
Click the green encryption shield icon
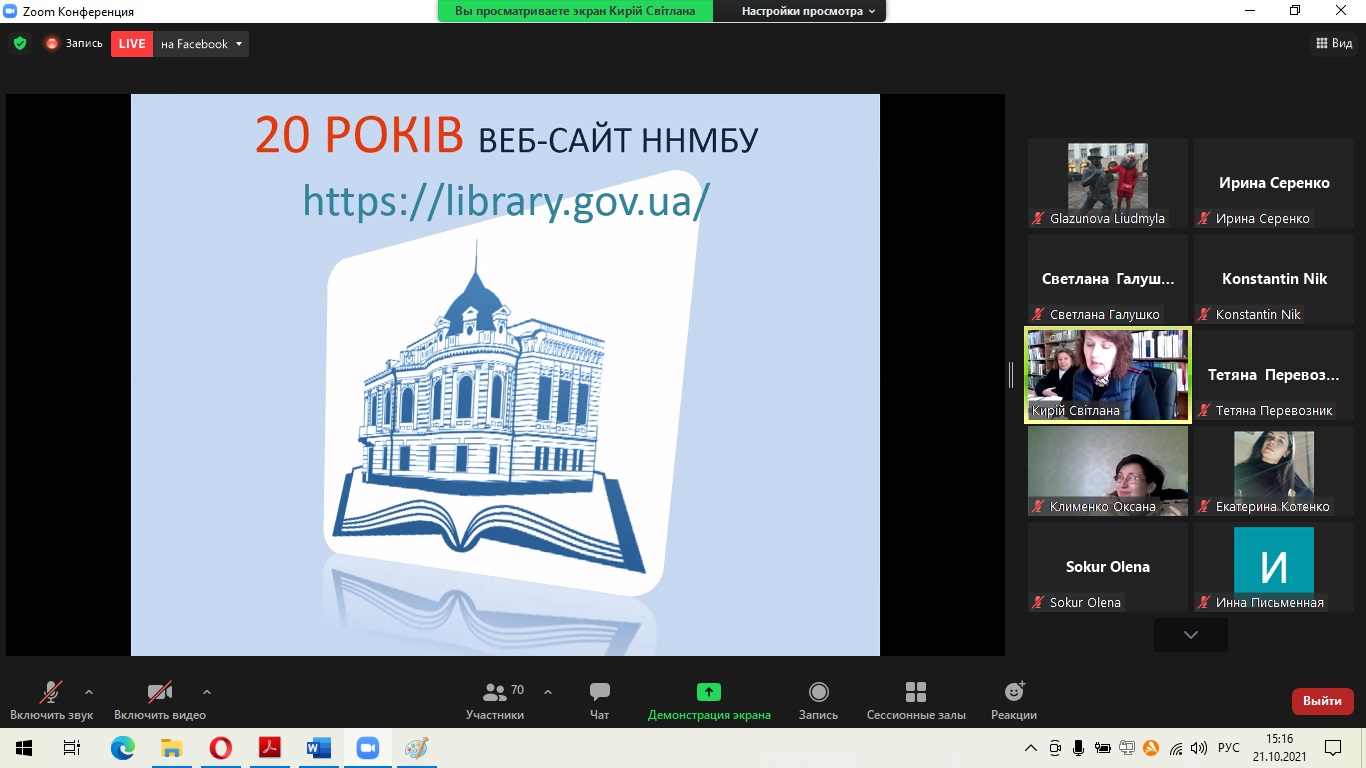point(20,43)
